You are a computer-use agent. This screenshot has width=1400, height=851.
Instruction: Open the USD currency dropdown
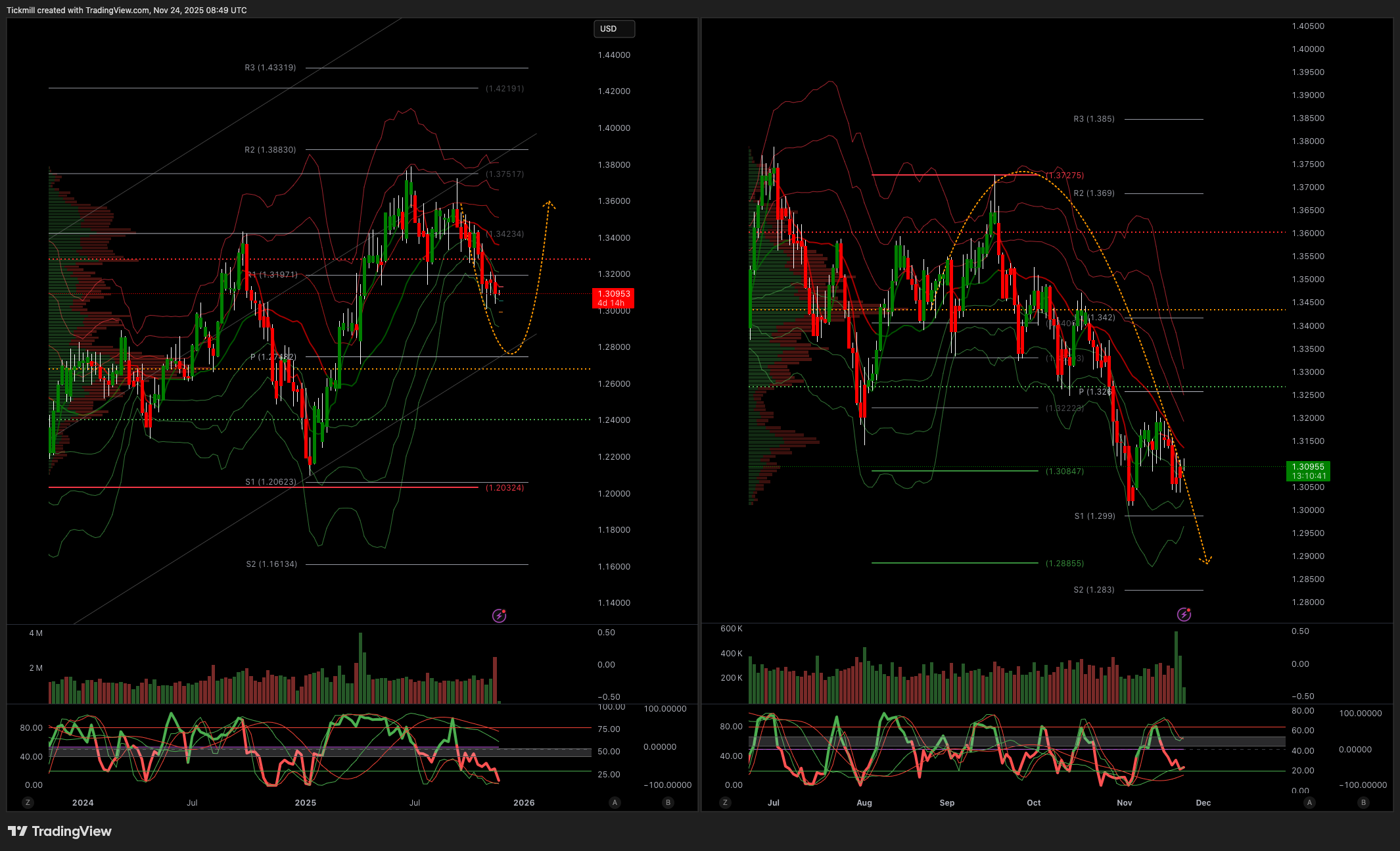[x=614, y=29]
